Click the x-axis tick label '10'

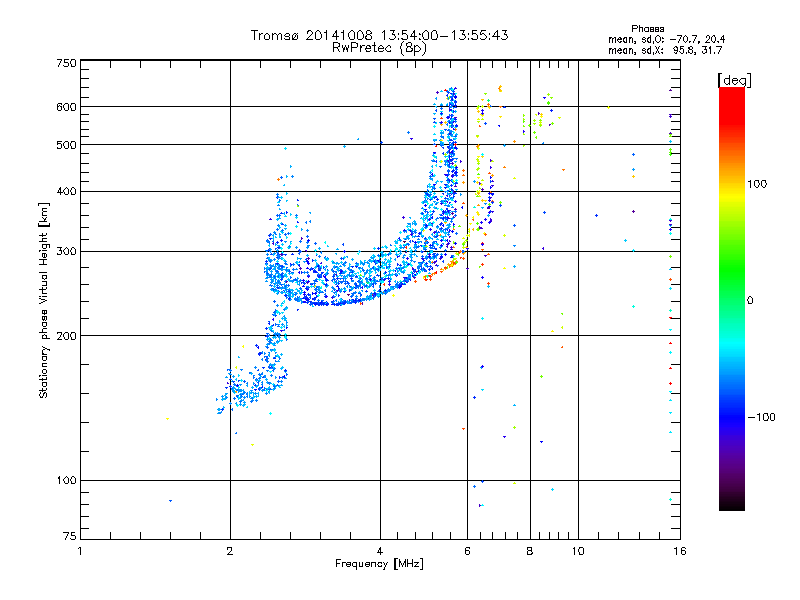(x=578, y=552)
